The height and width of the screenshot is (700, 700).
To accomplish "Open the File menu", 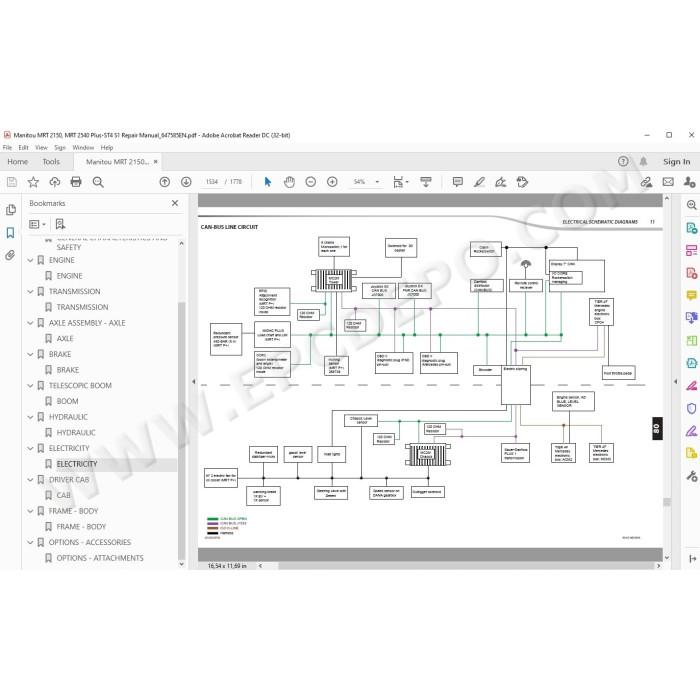I will point(7,147).
